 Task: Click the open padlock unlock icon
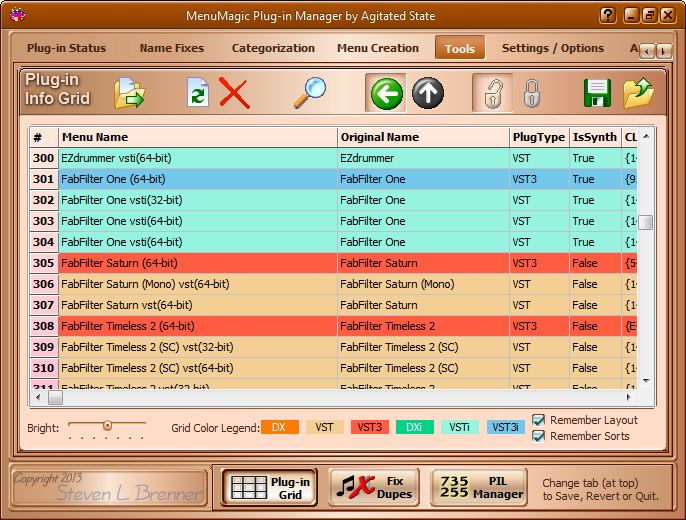pos(493,93)
